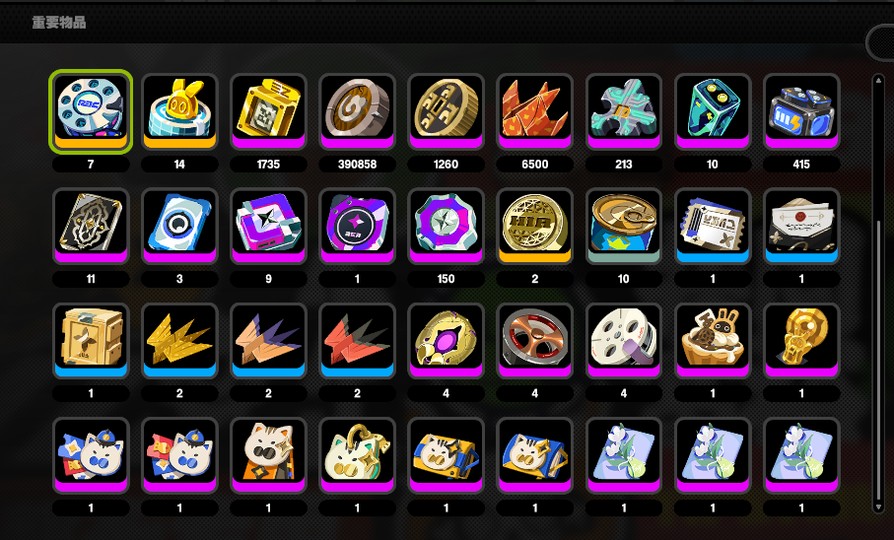Click the gold medal item with count 2
894x540 pixels.
pyautogui.click(x=535, y=226)
